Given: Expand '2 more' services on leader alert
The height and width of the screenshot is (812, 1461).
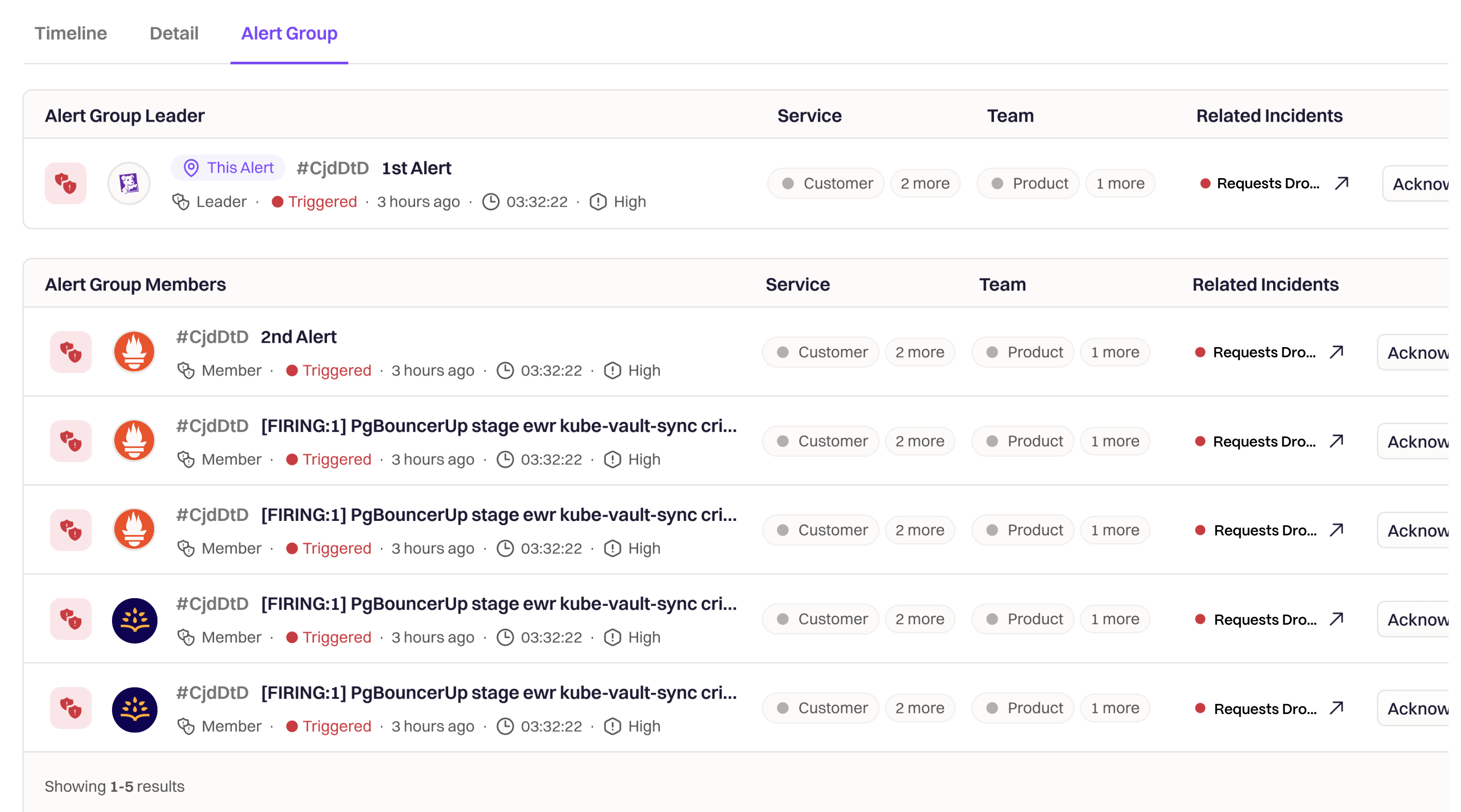Looking at the screenshot, I should point(924,183).
